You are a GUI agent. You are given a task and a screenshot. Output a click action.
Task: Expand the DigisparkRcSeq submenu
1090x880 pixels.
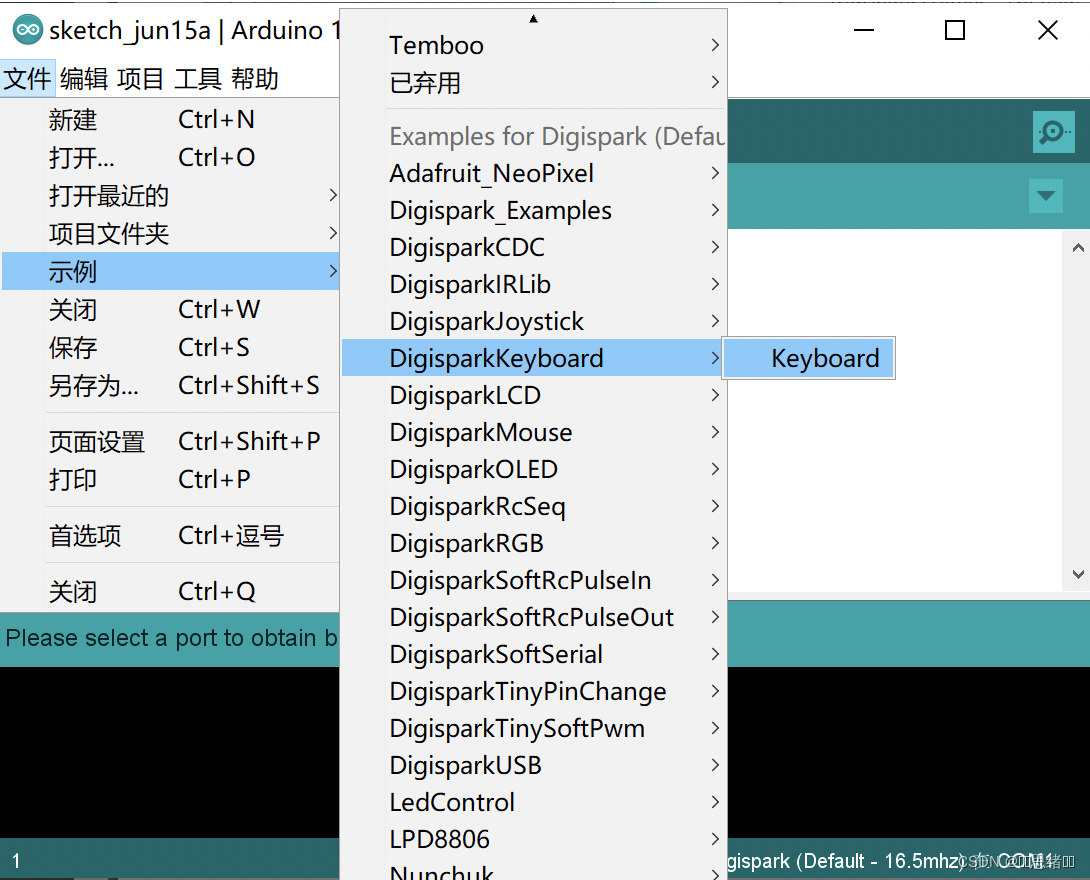click(534, 506)
